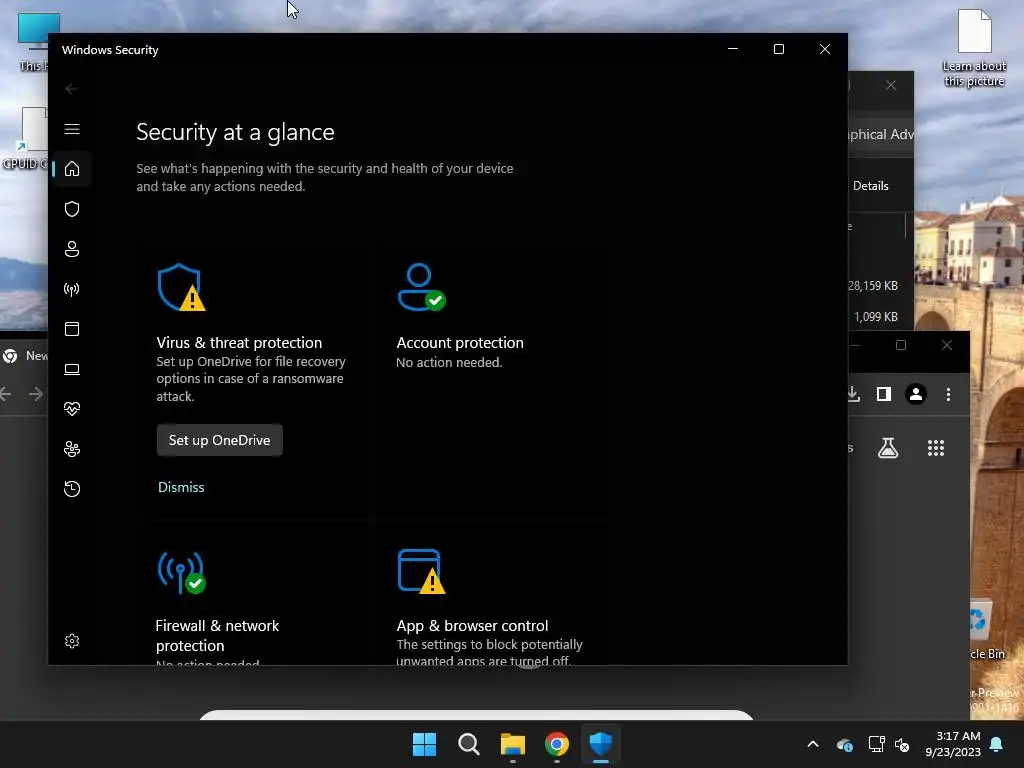Open Firewall & network antenna icon in sidebar
The image size is (1024, 768).
point(72,289)
